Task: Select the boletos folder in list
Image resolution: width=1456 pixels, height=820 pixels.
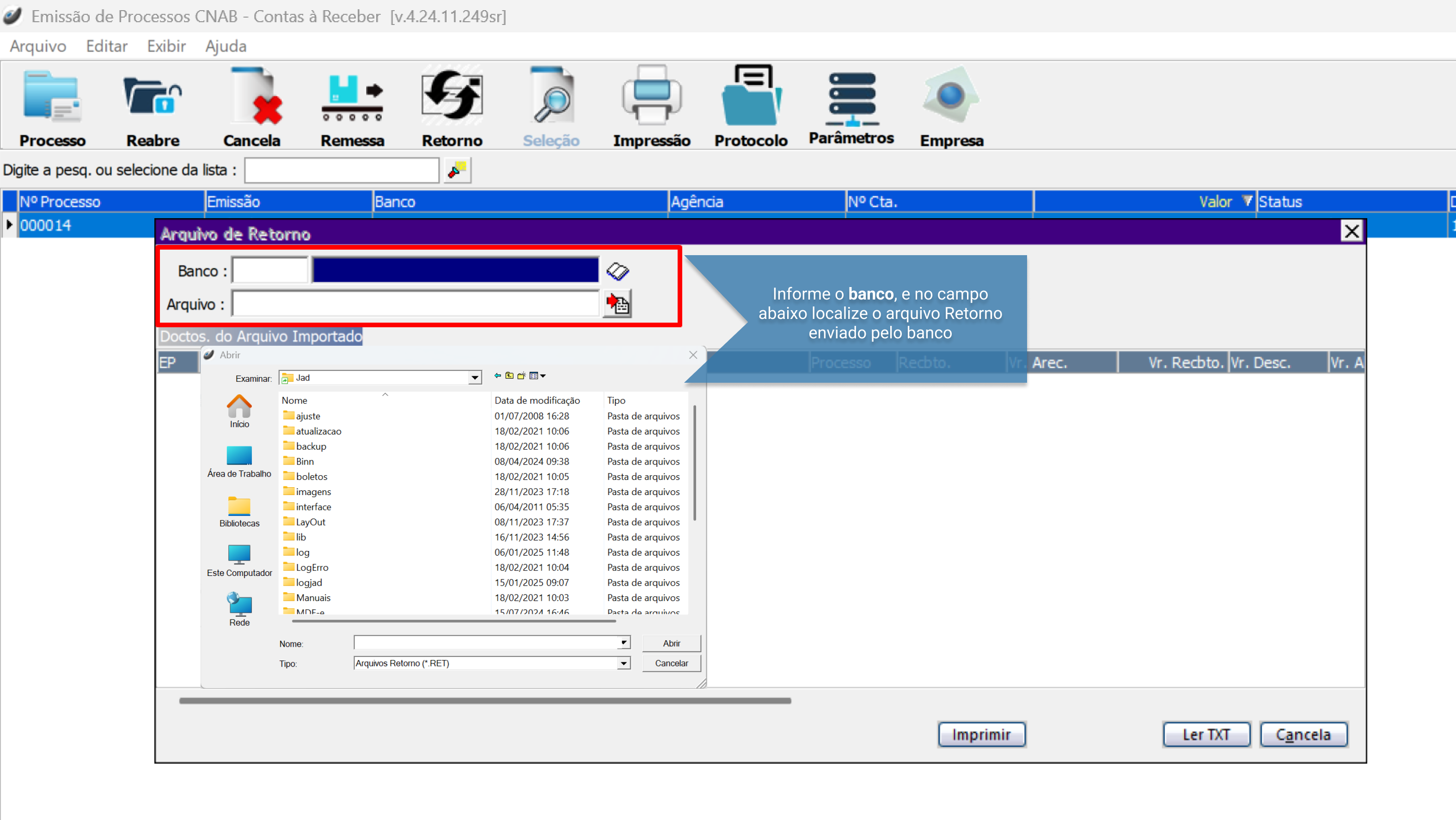Action: point(312,477)
